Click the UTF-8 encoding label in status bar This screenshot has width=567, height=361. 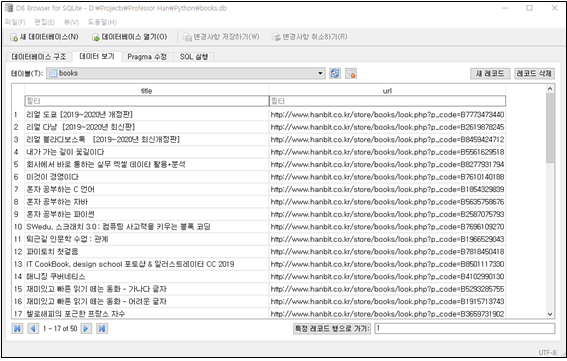[x=547, y=352]
